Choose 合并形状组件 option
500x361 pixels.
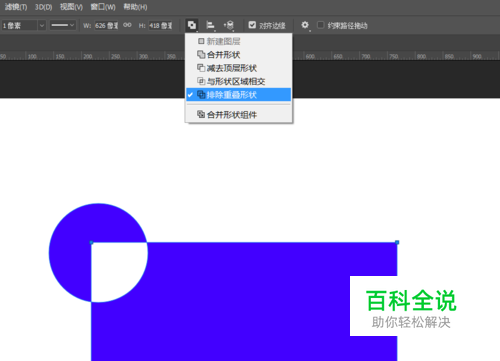[239, 115]
